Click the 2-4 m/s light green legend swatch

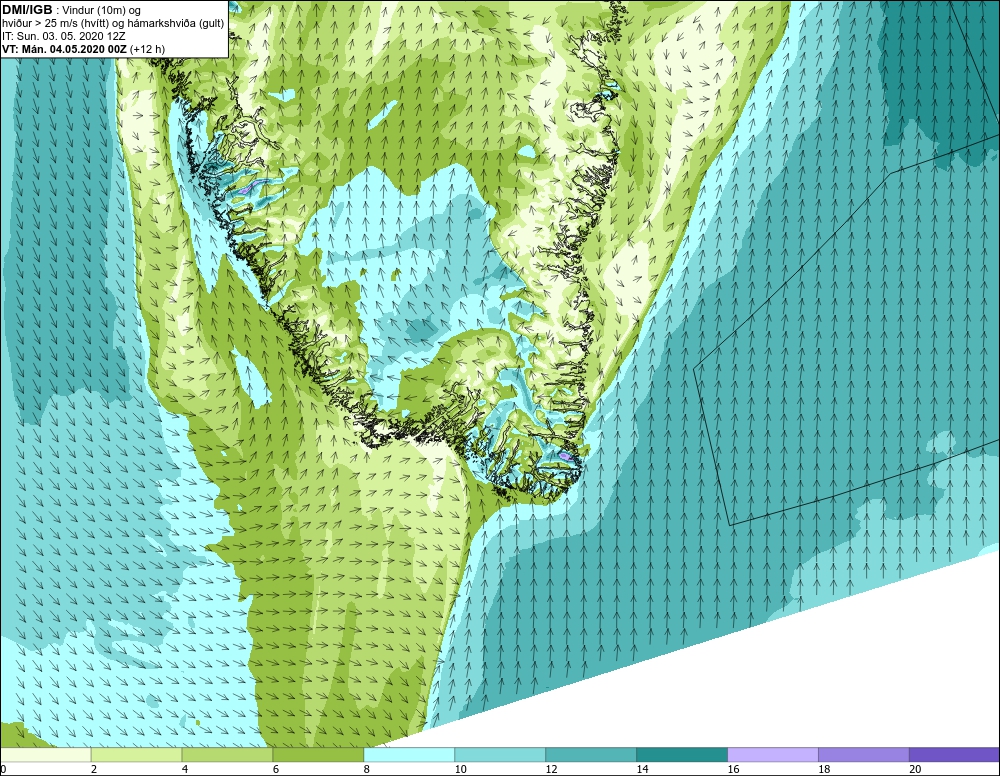136,755
